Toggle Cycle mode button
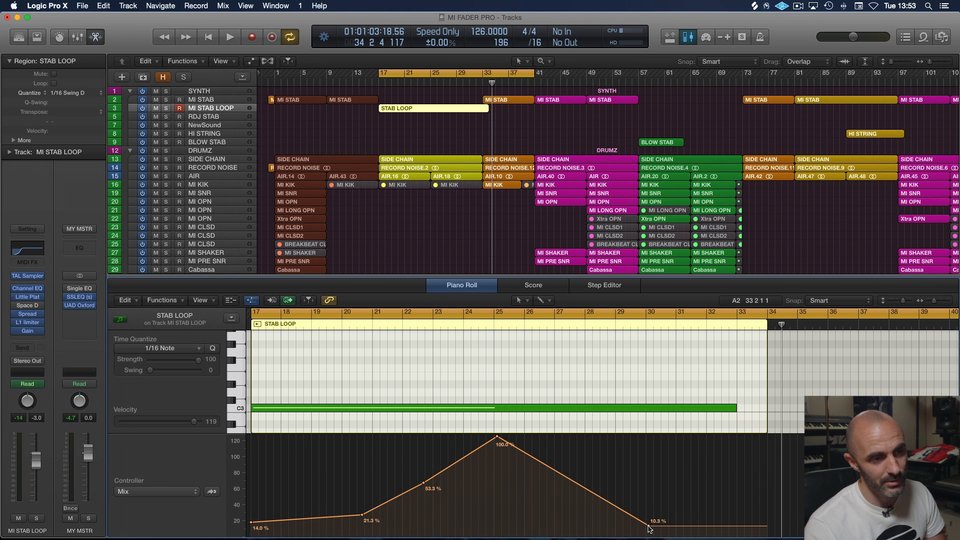The image size is (960, 540). 290,37
